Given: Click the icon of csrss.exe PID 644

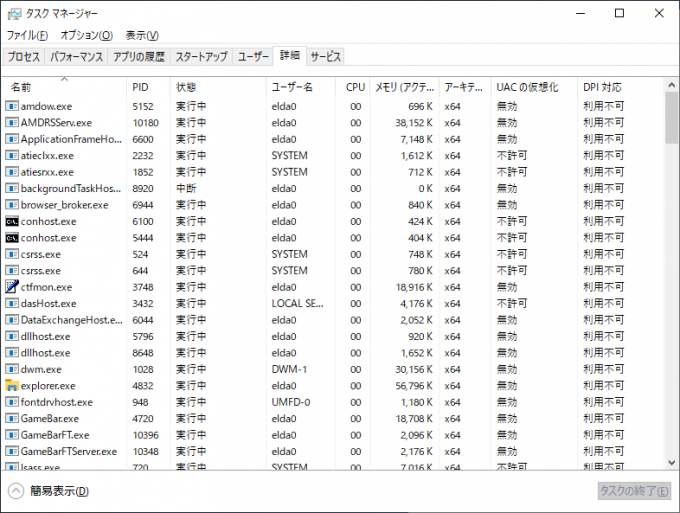Looking at the screenshot, I should (12, 271).
